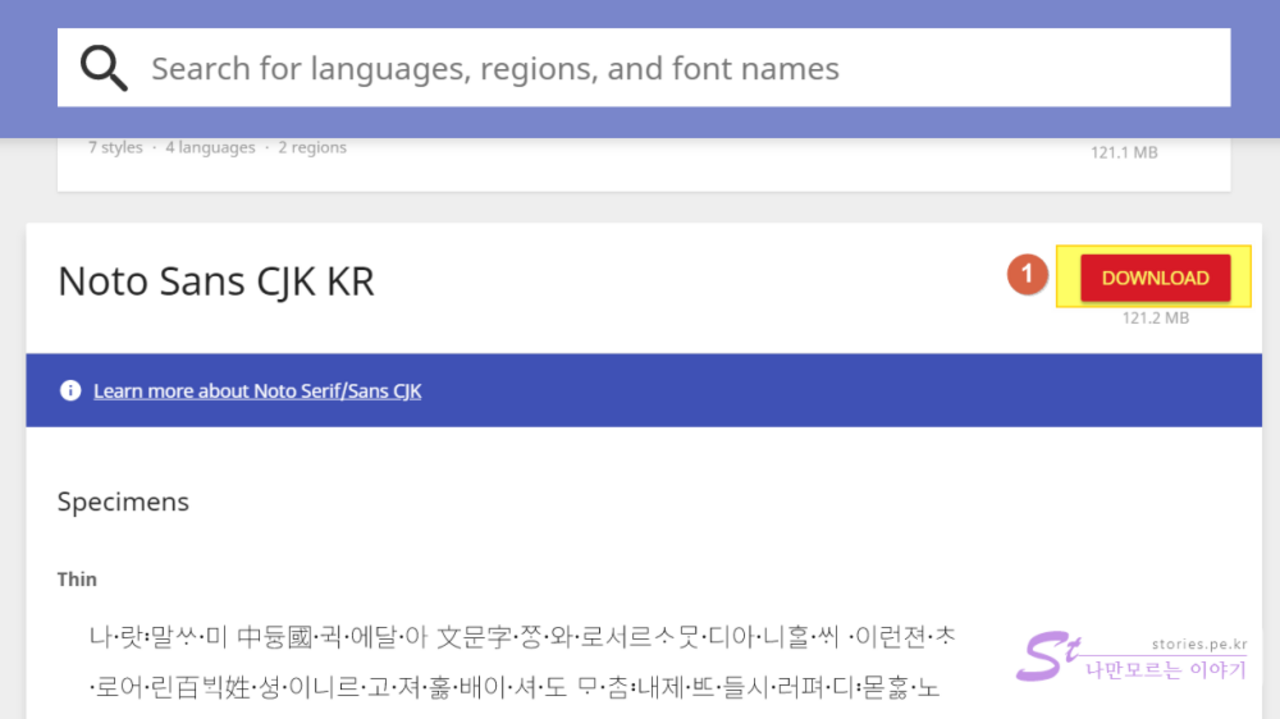Click the 121.1 MB size on previous card
The height and width of the screenshot is (719, 1280).
pyautogui.click(x=1124, y=153)
